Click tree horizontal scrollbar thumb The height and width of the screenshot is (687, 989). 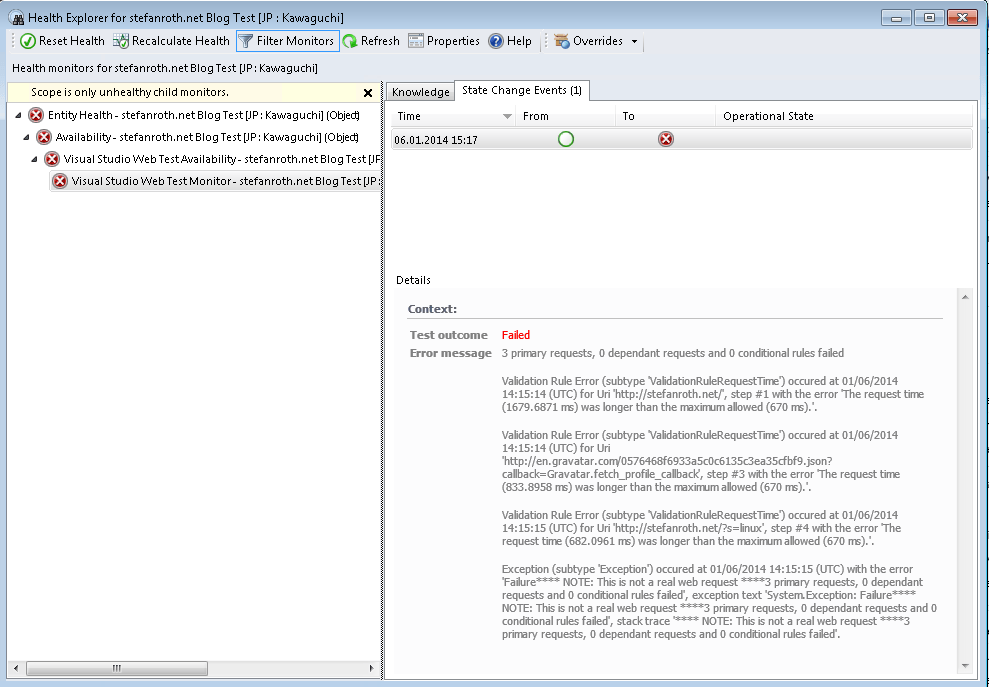click(x=117, y=667)
